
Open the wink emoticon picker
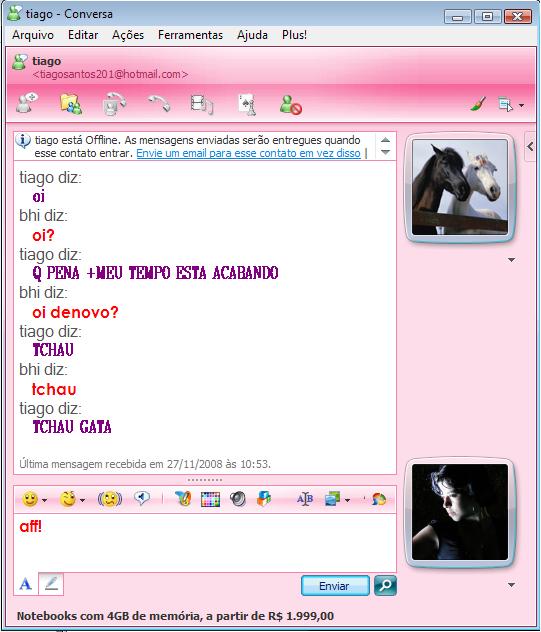(68, 499)
